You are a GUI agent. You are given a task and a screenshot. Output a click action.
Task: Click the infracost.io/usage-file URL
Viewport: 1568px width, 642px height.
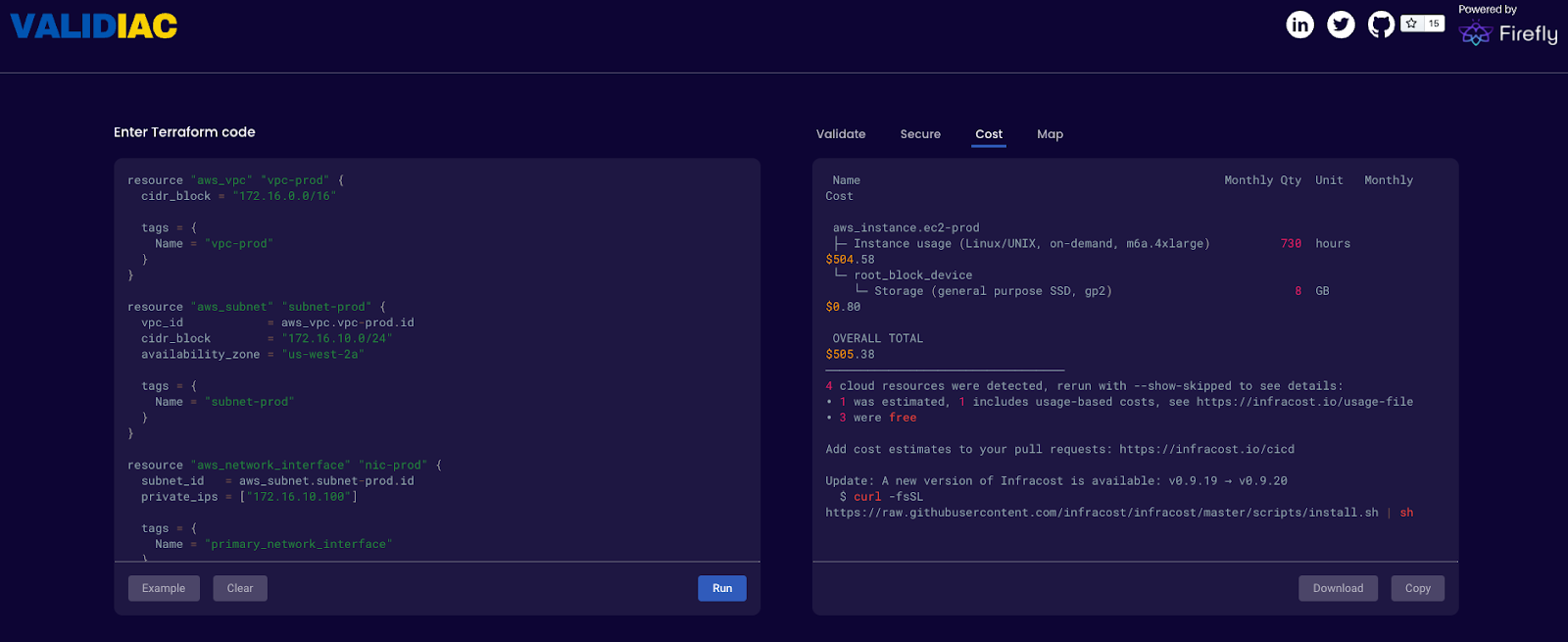[1304, 402]
